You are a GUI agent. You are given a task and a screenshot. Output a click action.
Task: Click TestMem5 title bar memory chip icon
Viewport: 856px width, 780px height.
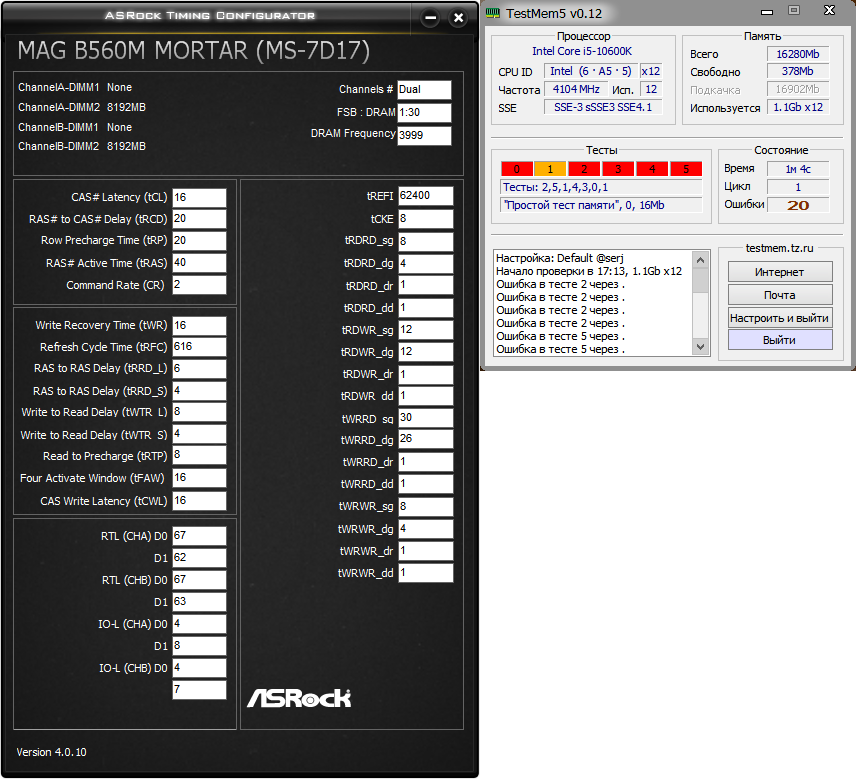point(493,13)
